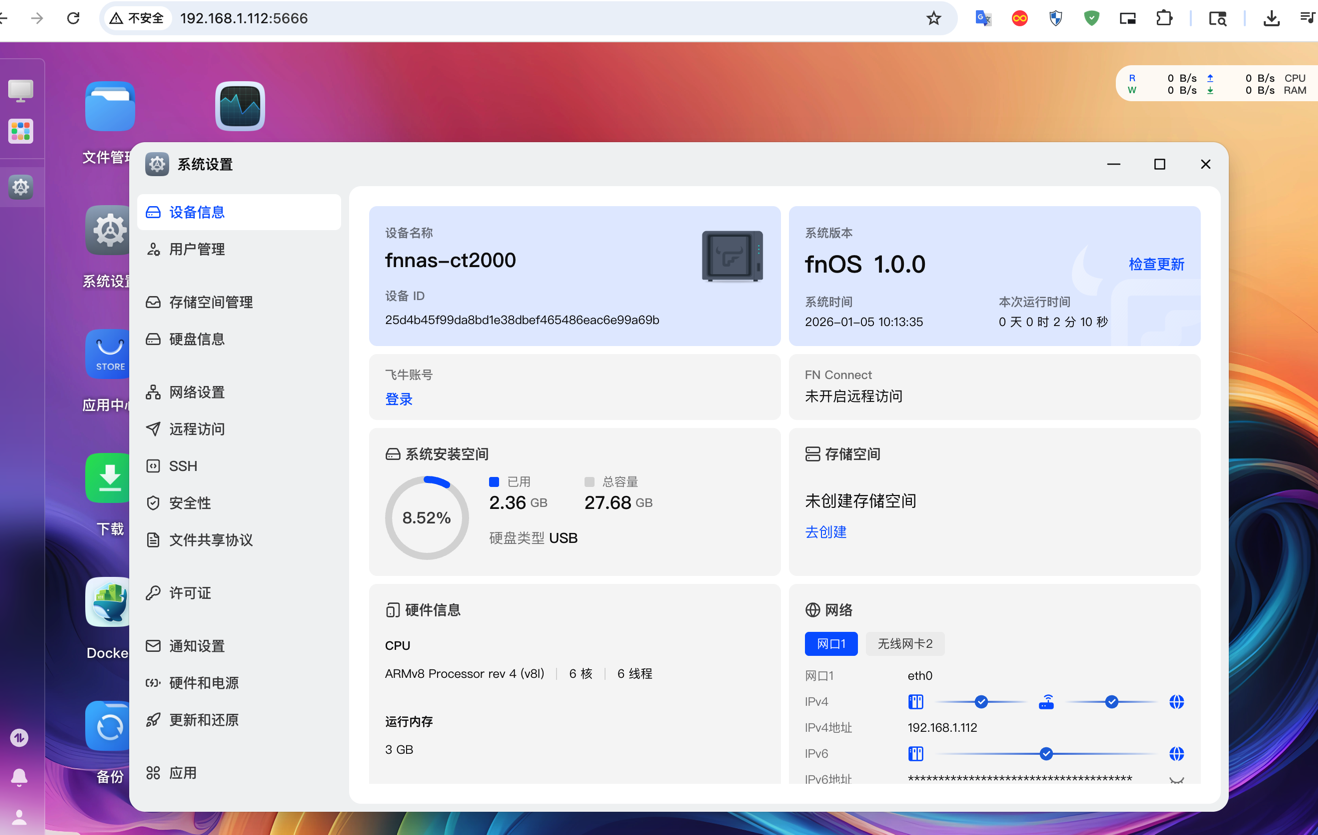Launch the Docker whale icon

point(108,603)
